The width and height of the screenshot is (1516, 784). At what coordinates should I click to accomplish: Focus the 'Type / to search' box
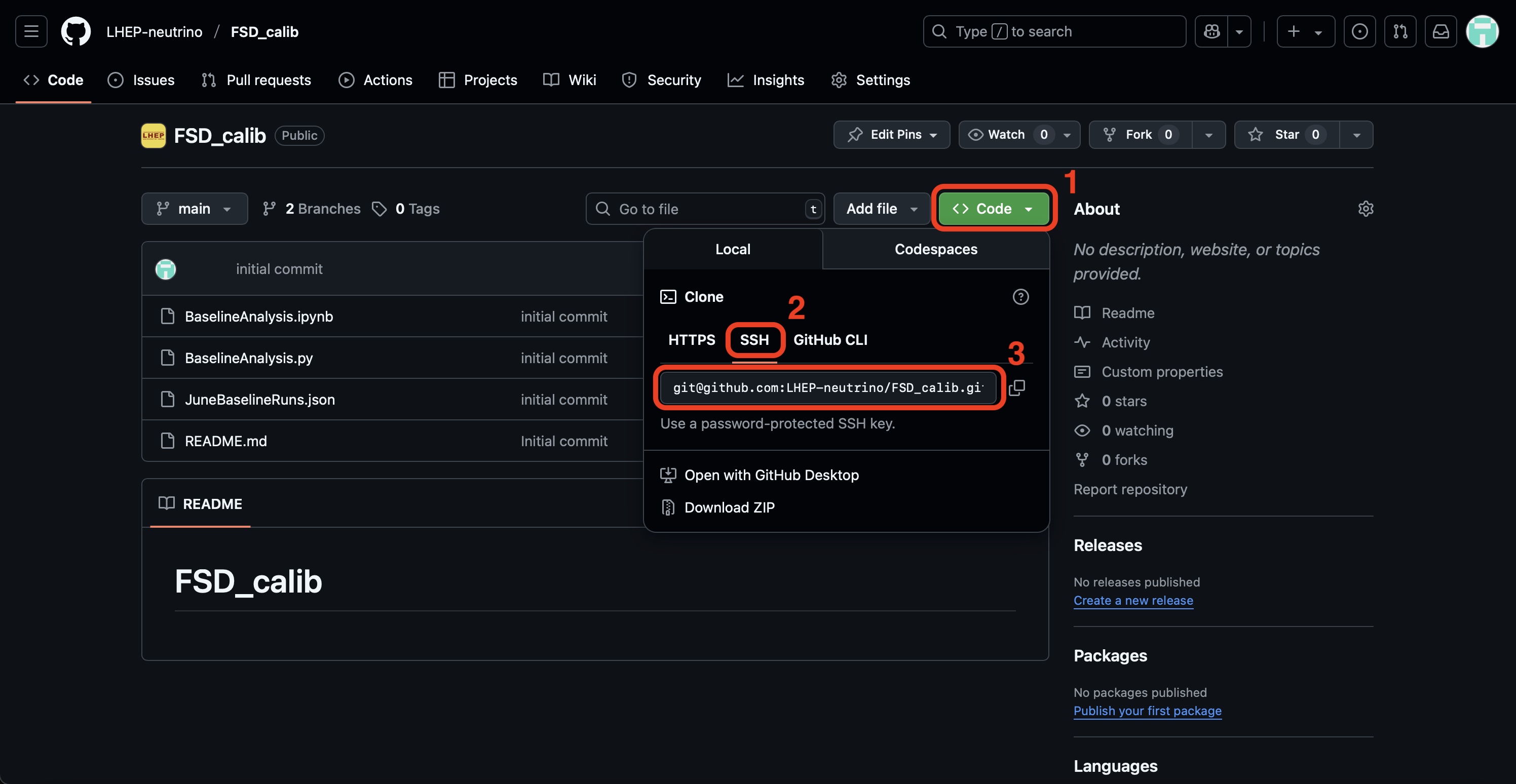(x=1054, y=31)
